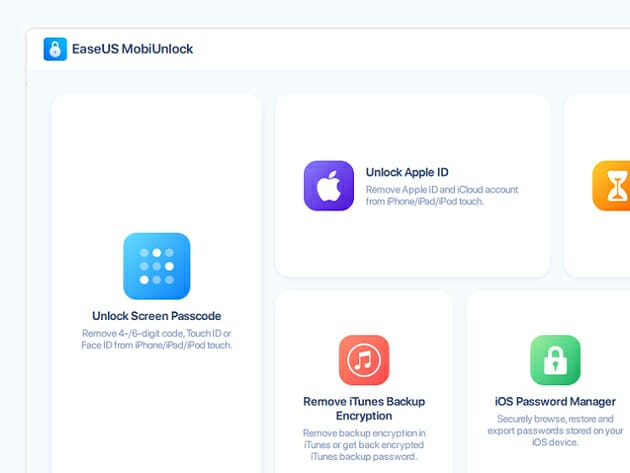Image resolution: width=630 pixels, height=473 pixels.
Task: Select the "Unlock Screen Passcode" title
Action: pyautogui.click(x=156, y=316)
